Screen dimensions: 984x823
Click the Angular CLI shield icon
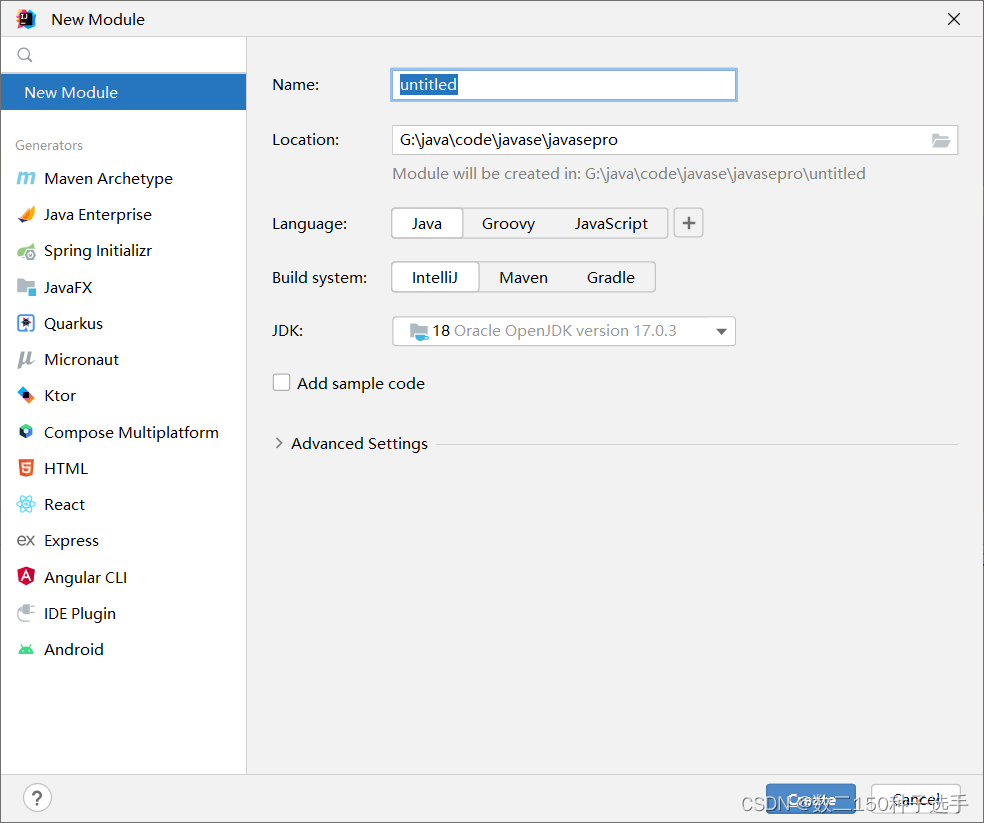pyautogui.click(x=26, y=576)
